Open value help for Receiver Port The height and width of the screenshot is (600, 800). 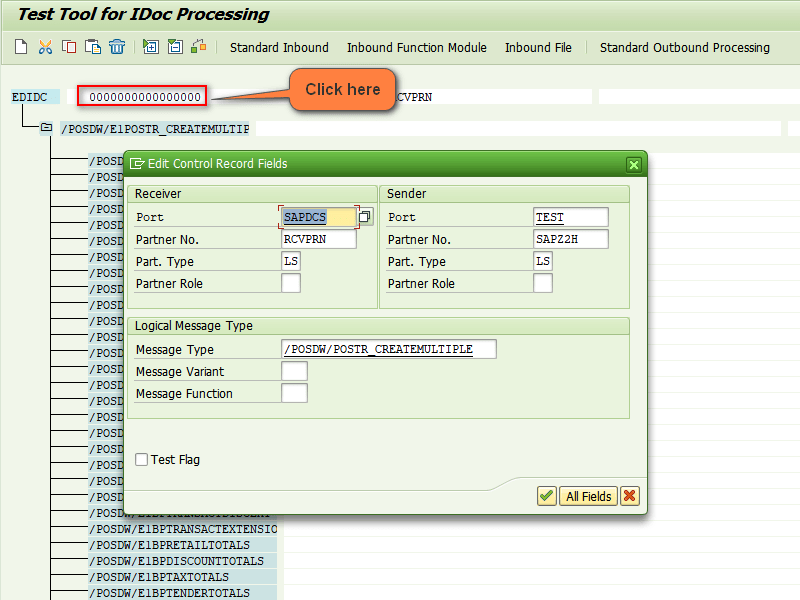click(x=365, y=217)
